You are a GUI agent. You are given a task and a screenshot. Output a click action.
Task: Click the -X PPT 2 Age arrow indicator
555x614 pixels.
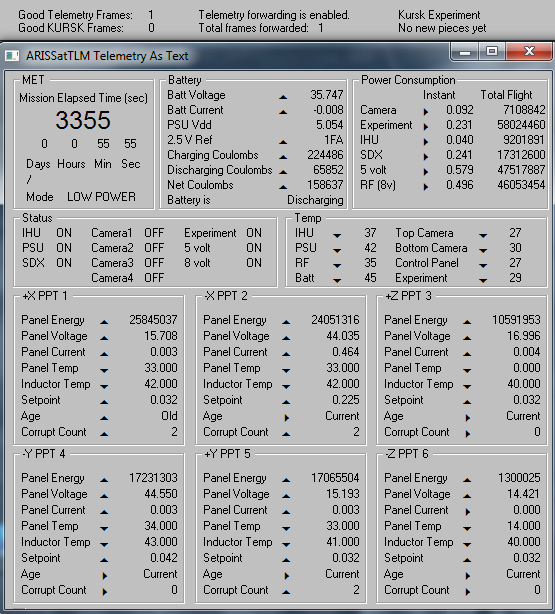[x=287, y=418]
